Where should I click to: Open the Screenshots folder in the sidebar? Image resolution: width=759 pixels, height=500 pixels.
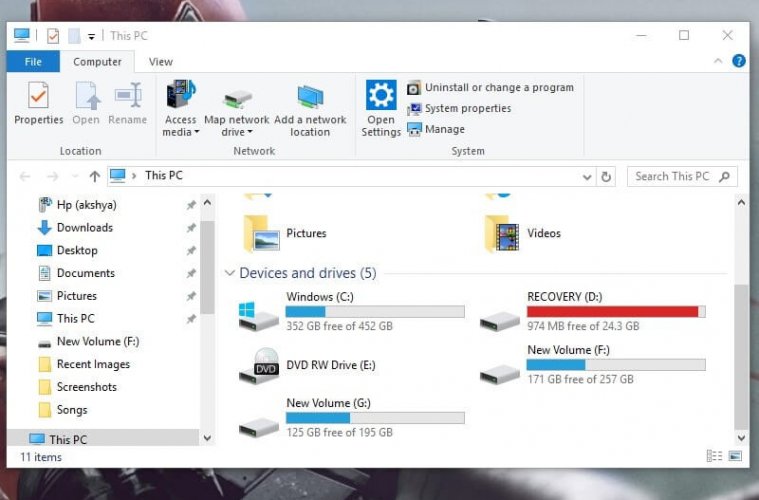tap(77, 387)
